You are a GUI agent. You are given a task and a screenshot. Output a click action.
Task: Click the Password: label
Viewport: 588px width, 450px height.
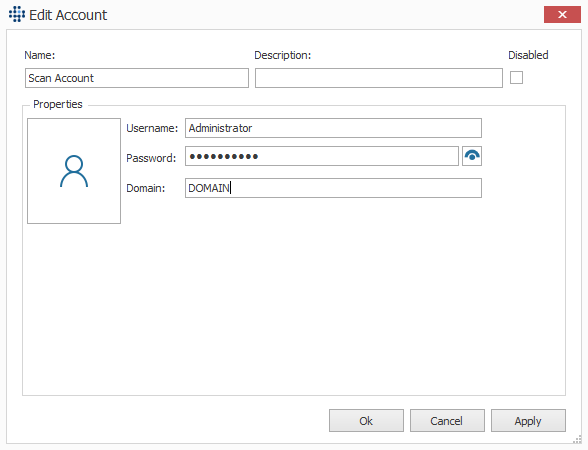coord(151,158)
